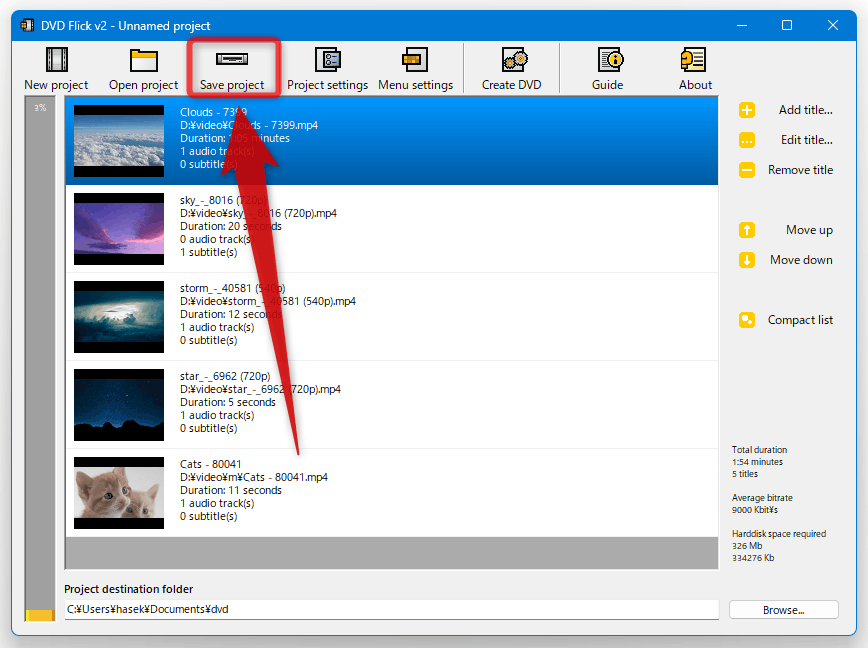Image resolution: width=868 pixels, height=648 pixels.
Task: Open project using the folder icon
Action: click(144, 60)
